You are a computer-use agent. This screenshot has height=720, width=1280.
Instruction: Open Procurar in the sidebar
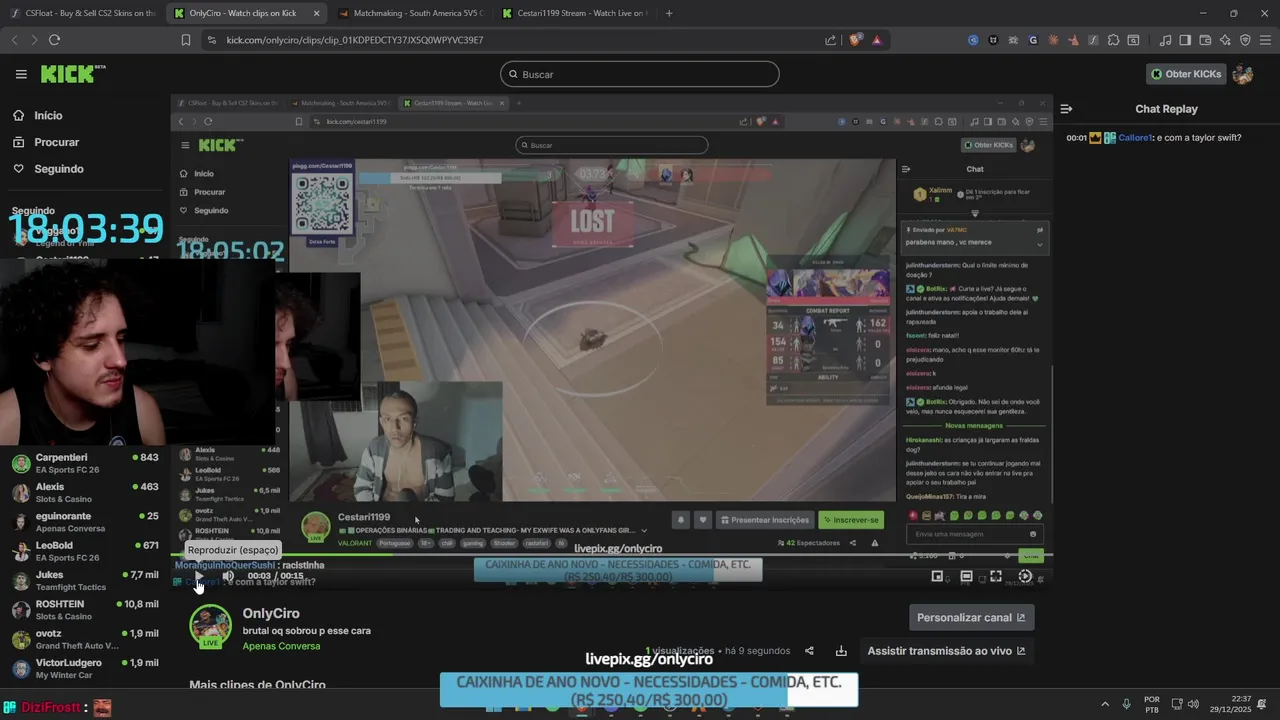[x=56, y=142]
